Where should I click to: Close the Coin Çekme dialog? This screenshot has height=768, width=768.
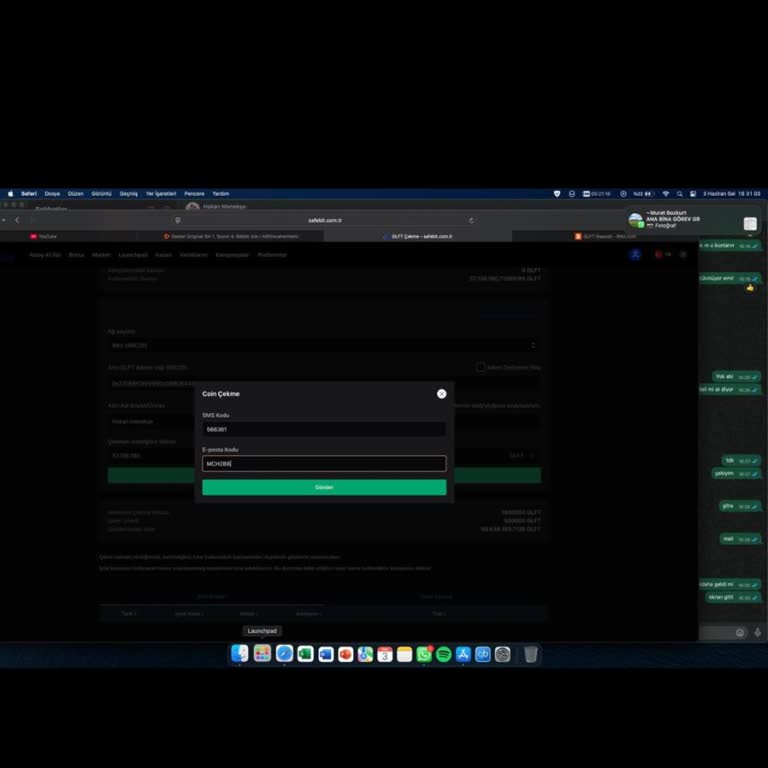tap(441, 394)
